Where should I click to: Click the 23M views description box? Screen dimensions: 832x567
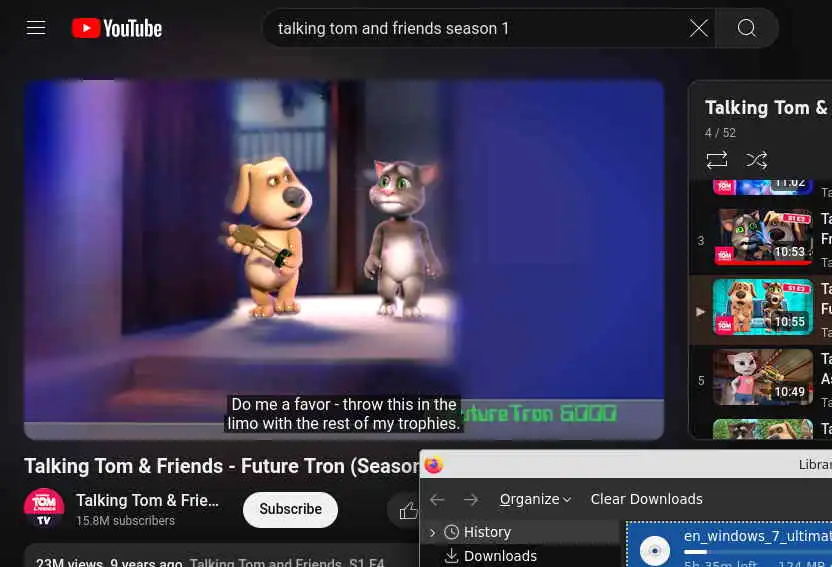click(221, 555)
